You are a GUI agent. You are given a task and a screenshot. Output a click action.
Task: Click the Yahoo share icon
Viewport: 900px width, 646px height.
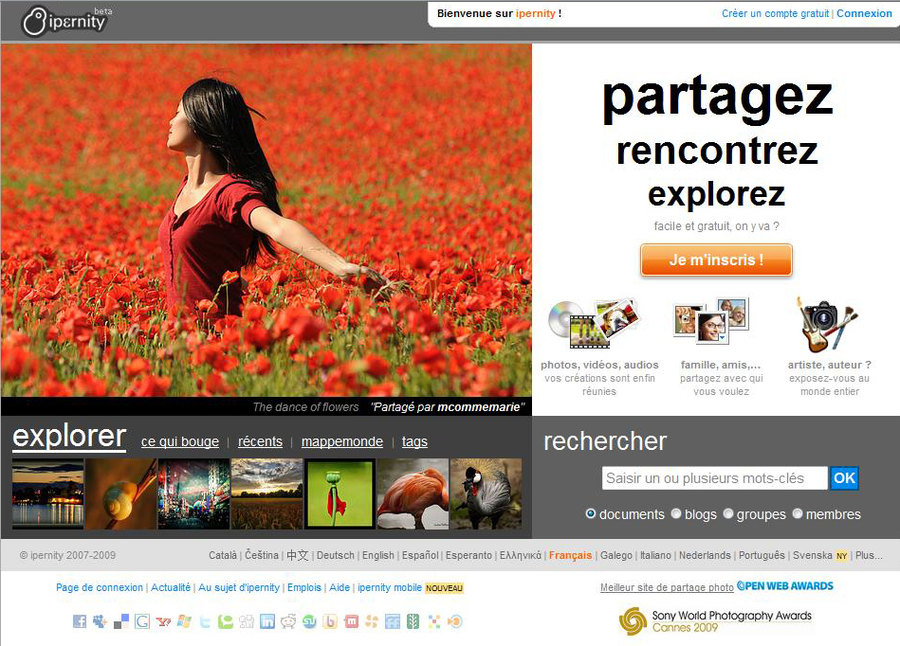pos(164,621)
